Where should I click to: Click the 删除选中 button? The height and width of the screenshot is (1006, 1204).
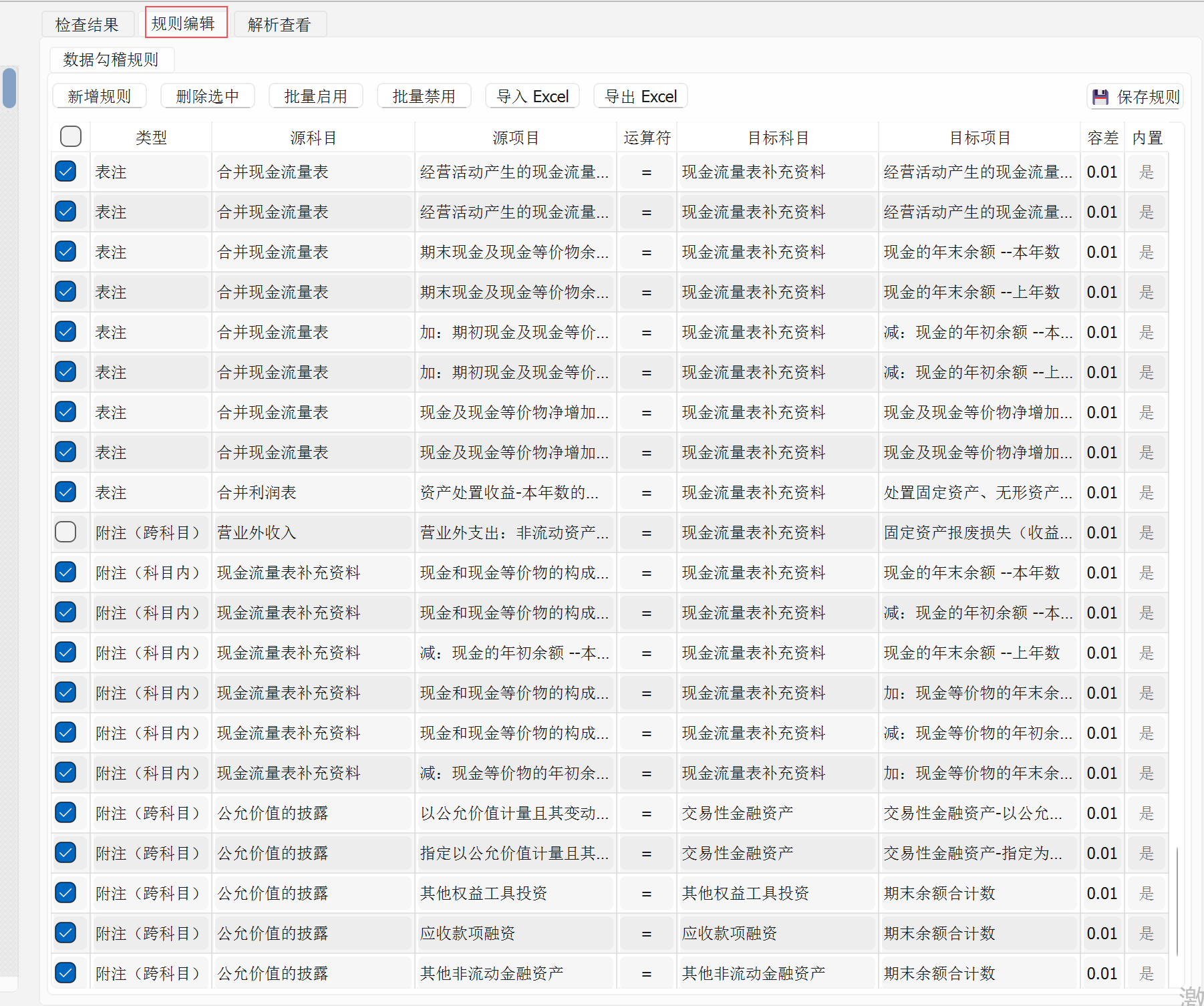pos(207,96)
